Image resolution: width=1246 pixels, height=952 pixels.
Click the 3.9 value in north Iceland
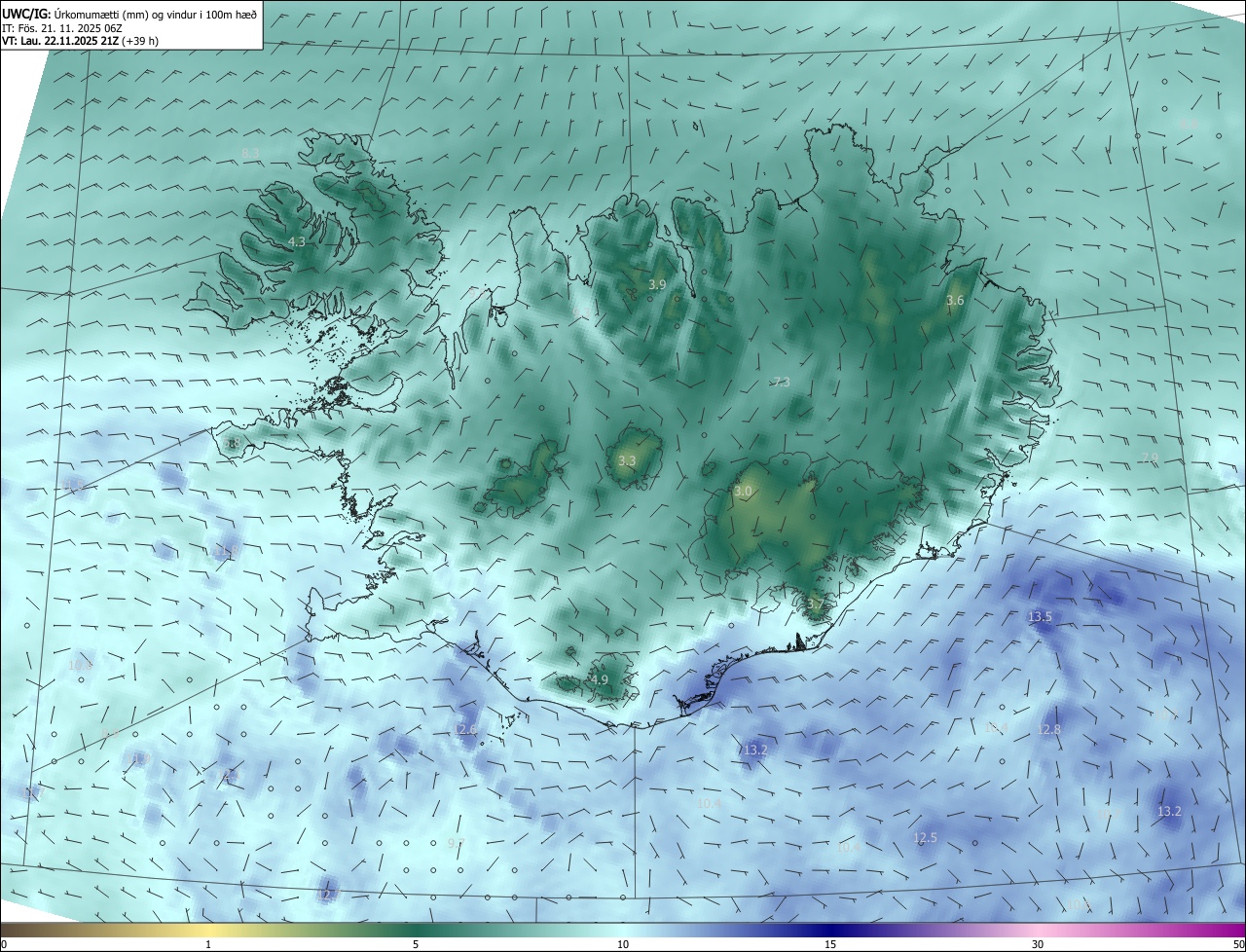coord(657,284)
